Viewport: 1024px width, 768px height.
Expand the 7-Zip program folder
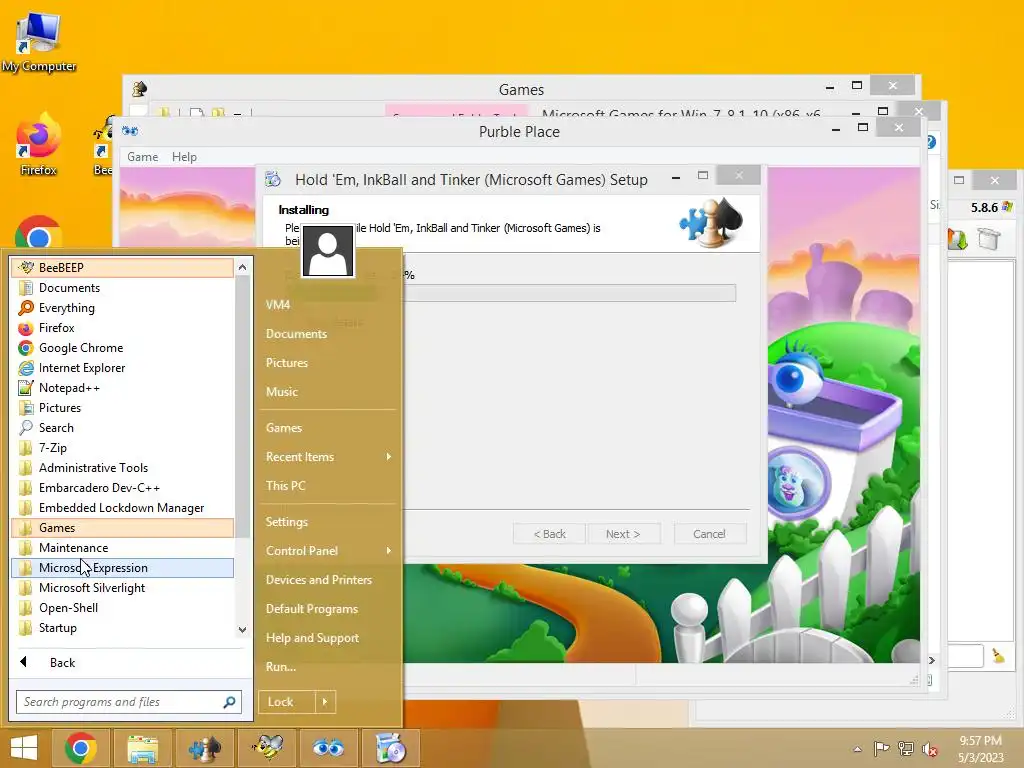[122, 448]
